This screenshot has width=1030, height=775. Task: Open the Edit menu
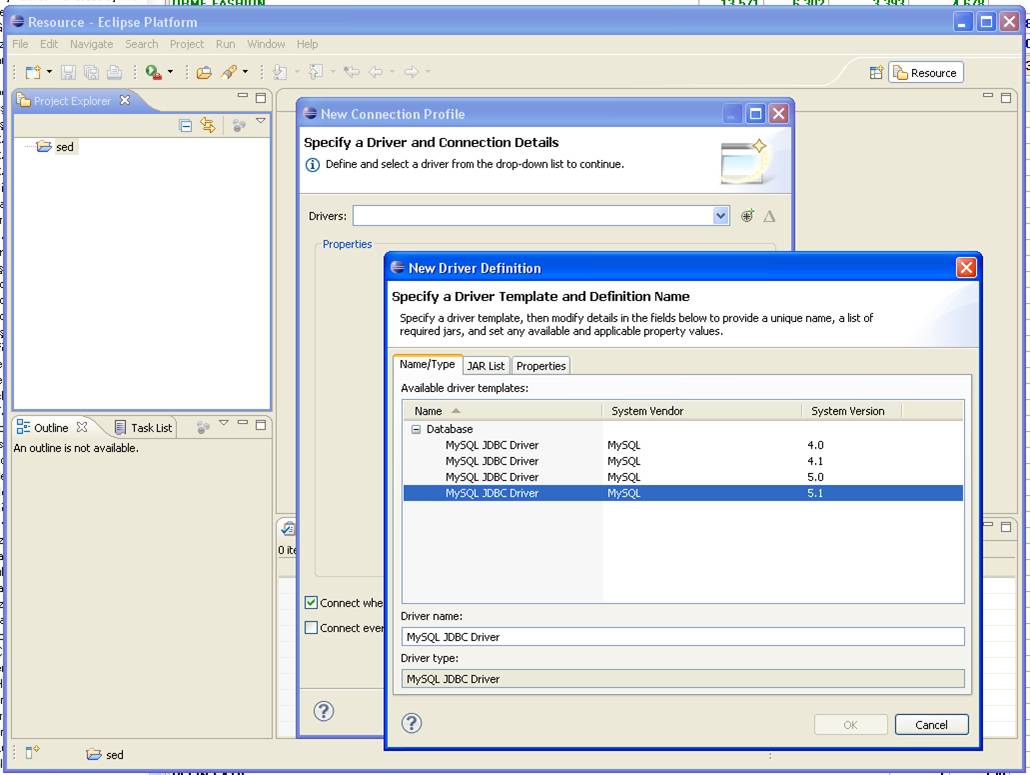(x=49, y=44)
